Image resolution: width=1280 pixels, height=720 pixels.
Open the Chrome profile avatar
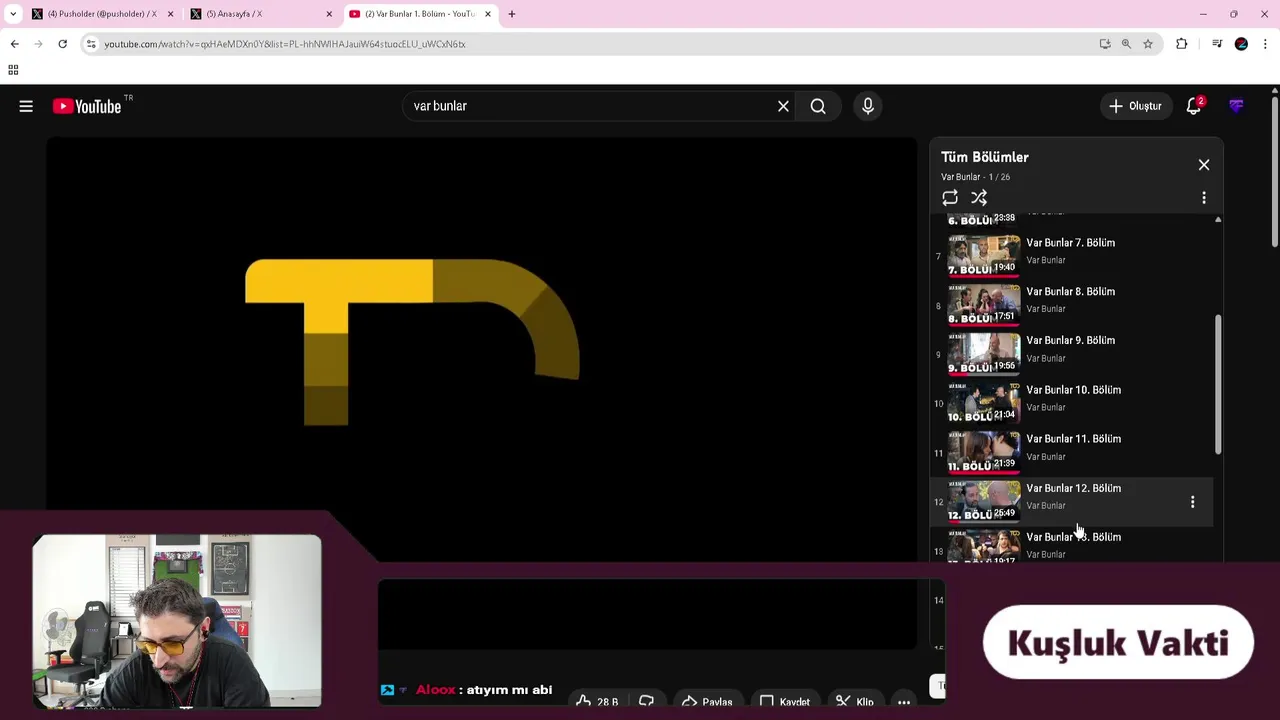click(1241, 44)
